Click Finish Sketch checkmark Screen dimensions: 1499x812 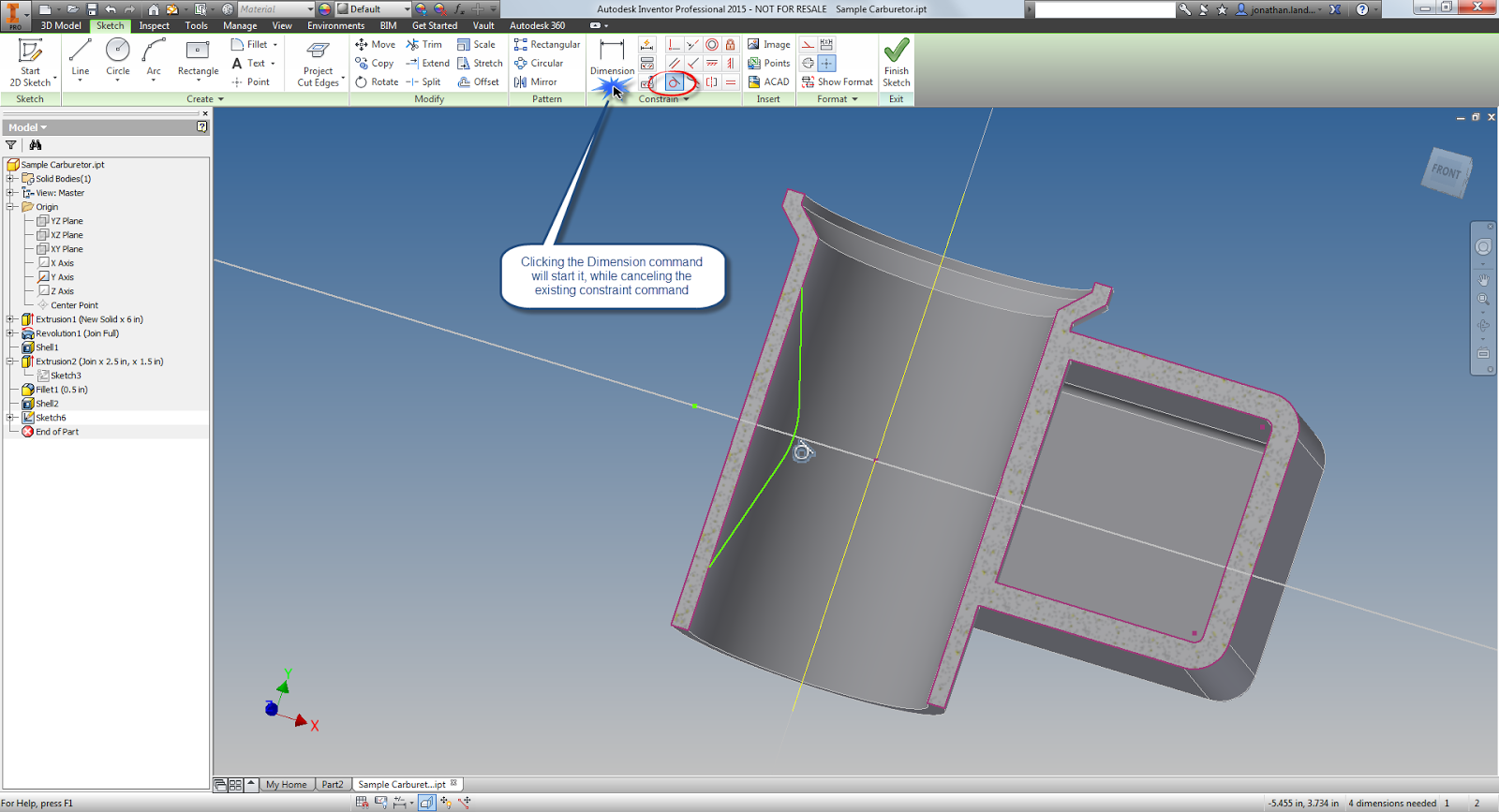click(x=897, y=62)
